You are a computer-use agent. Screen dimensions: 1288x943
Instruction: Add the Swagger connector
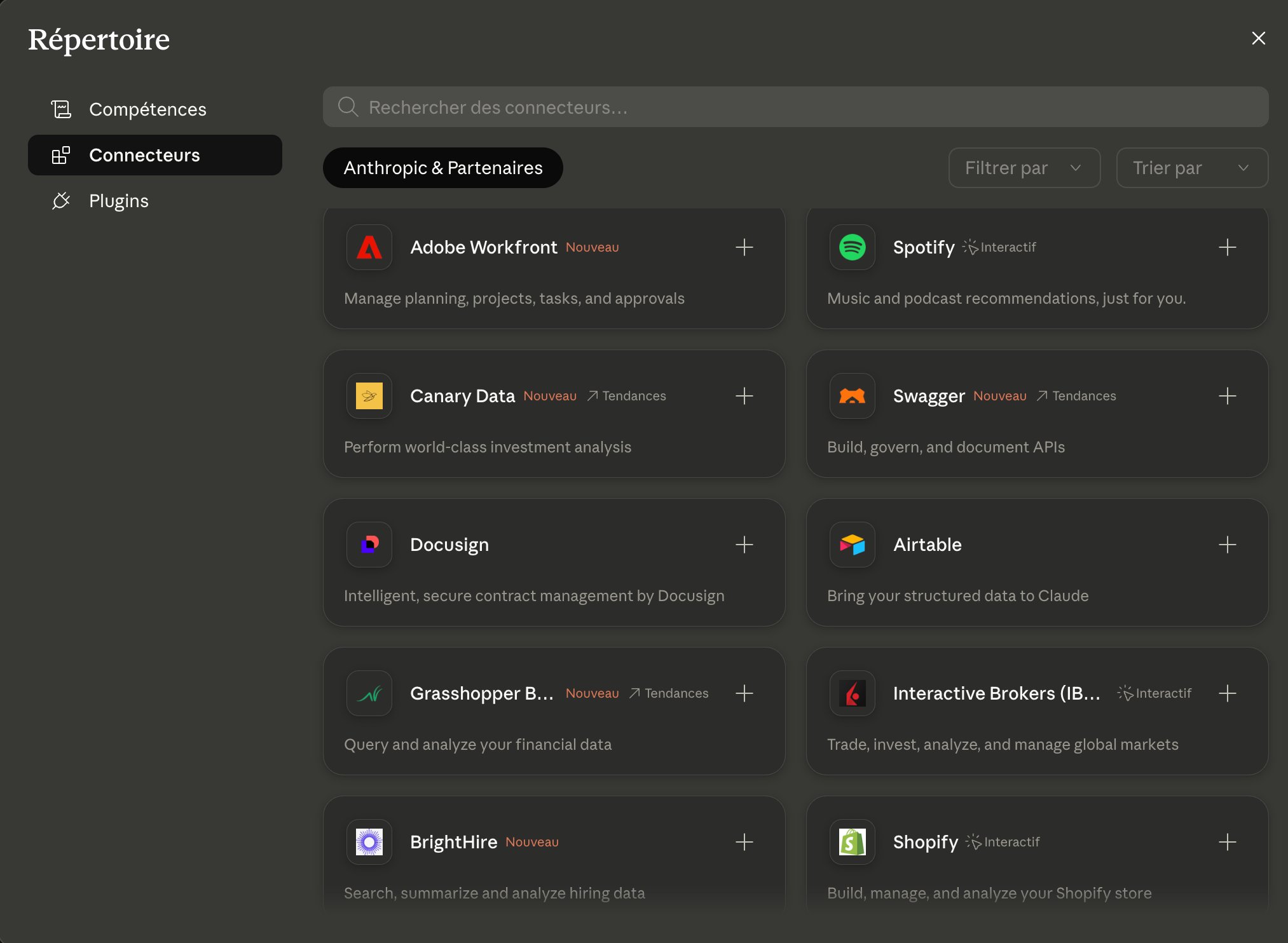coord(1228,396)
